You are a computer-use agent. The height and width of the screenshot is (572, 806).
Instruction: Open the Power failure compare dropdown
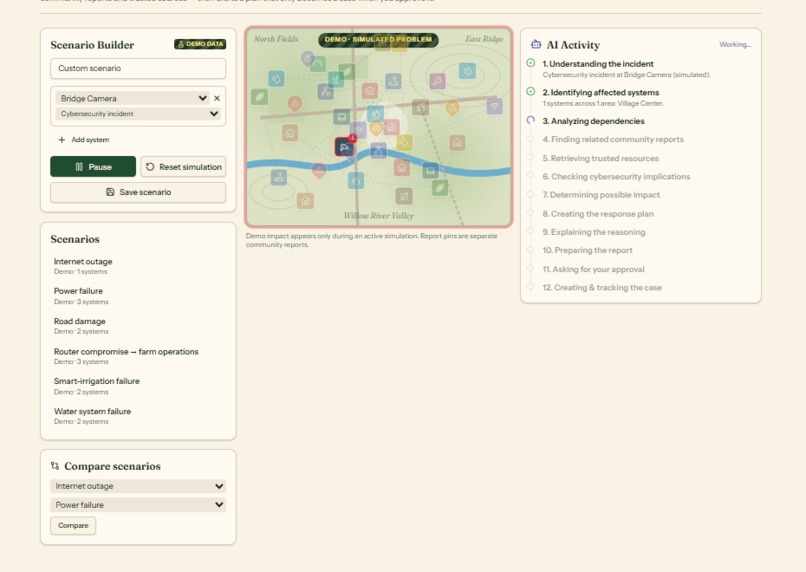pyautogui.click(x=138, y=505)
